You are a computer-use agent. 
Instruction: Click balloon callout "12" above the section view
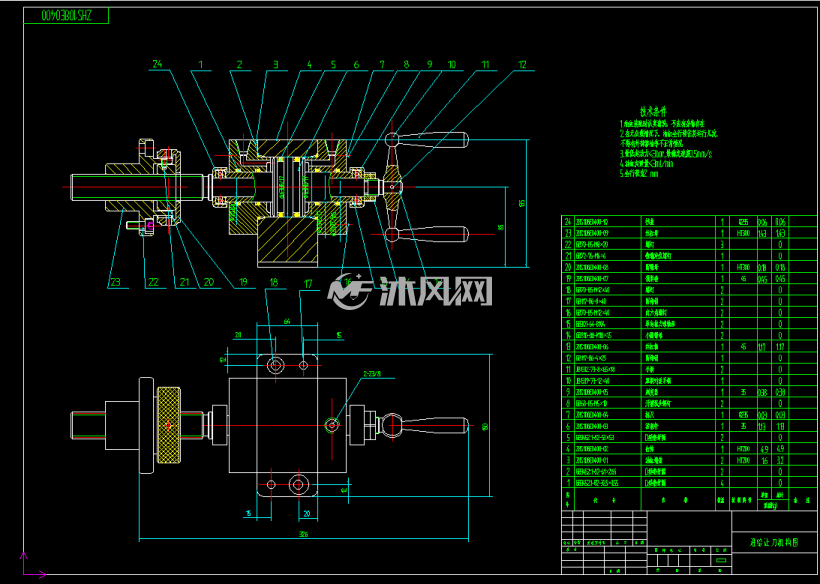click(522, 65)
